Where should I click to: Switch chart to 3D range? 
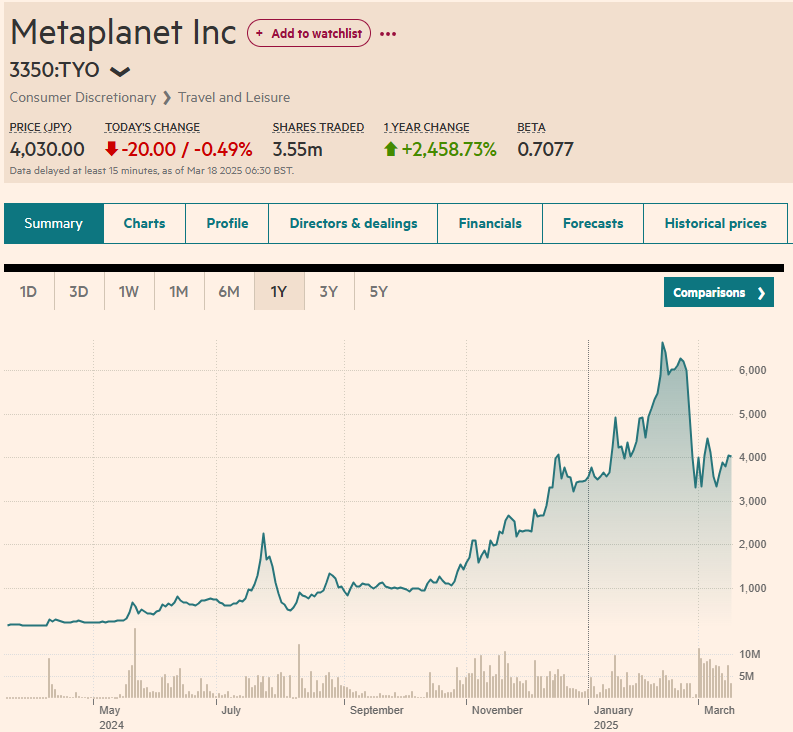pyautogui.click(x=79, y=292)
